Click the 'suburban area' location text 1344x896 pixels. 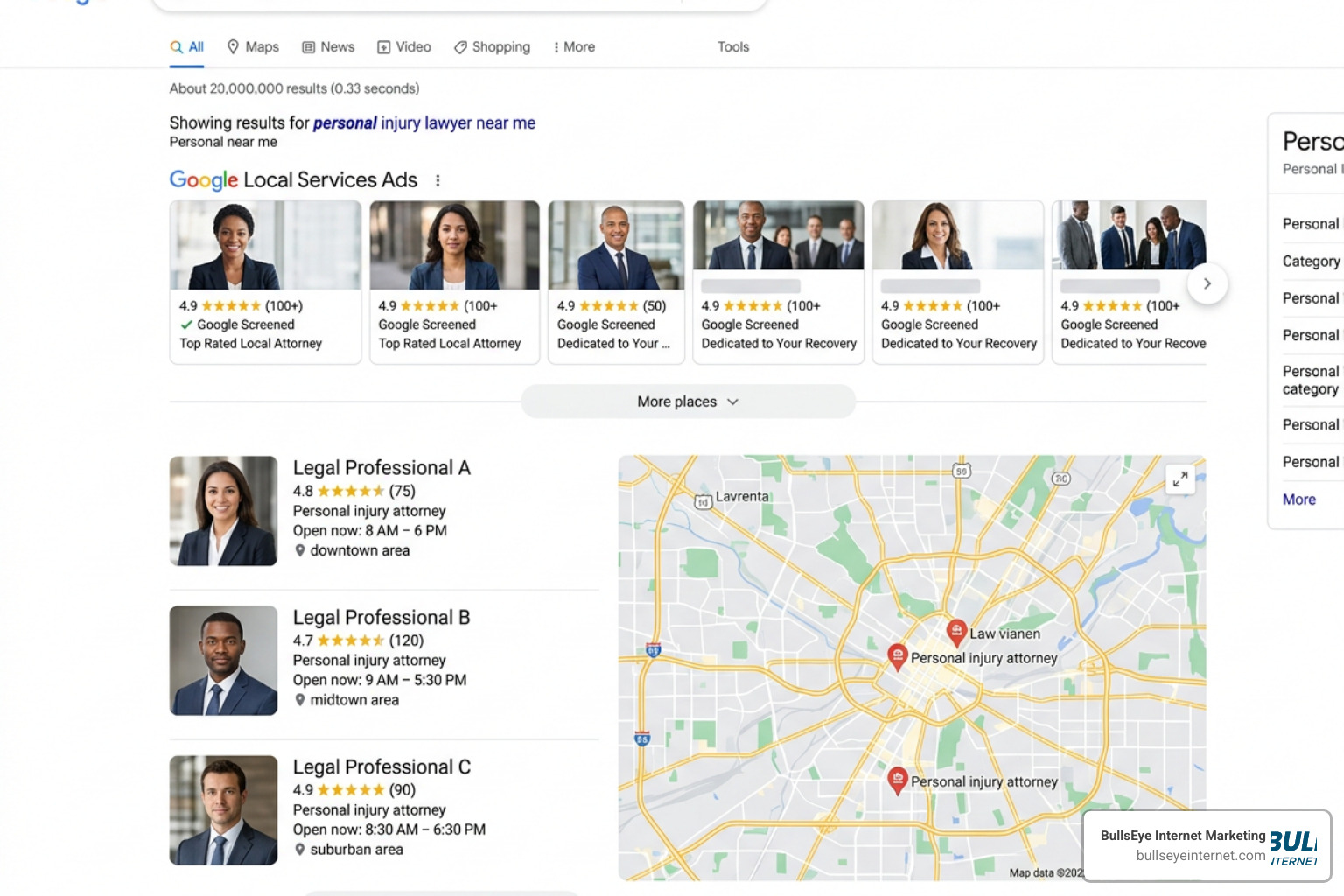pos(356,850)
